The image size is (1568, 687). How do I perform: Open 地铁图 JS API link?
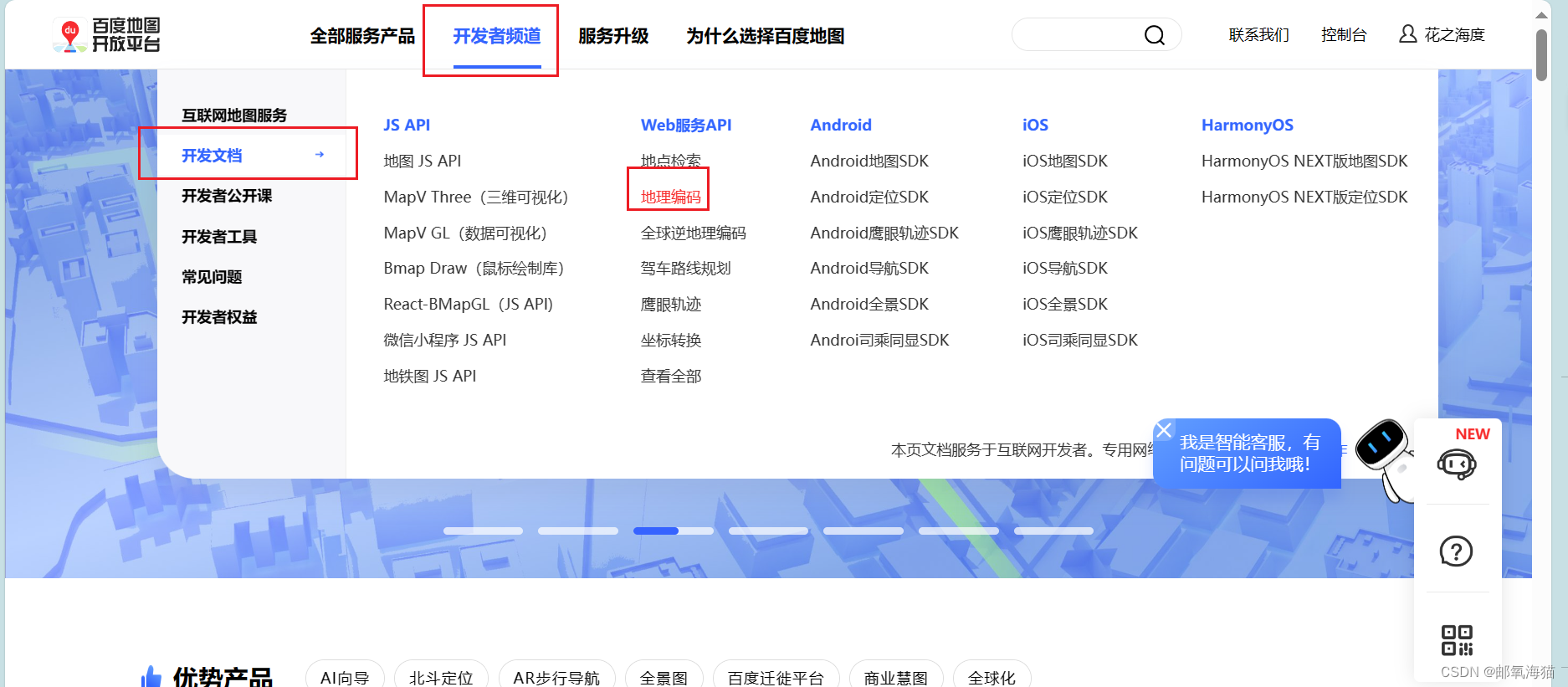click(430, 376)
